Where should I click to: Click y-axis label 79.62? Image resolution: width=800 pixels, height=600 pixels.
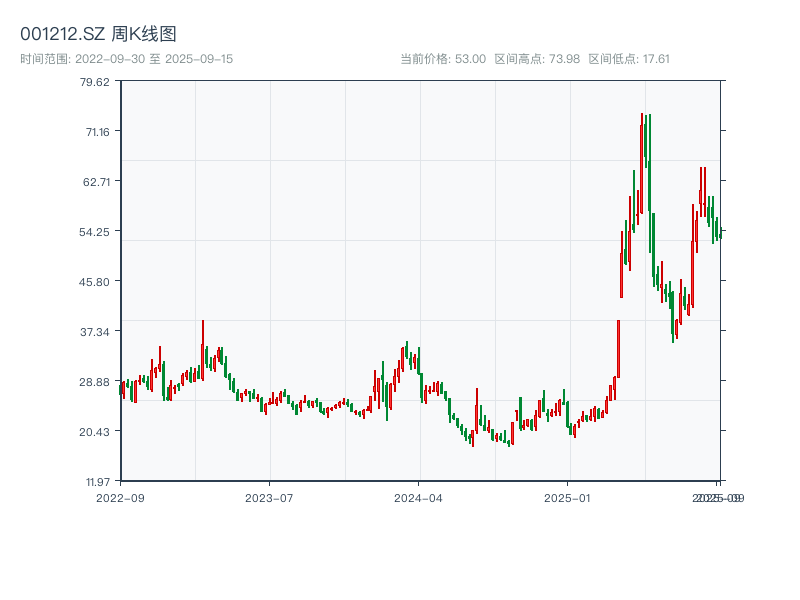point(95,82)
